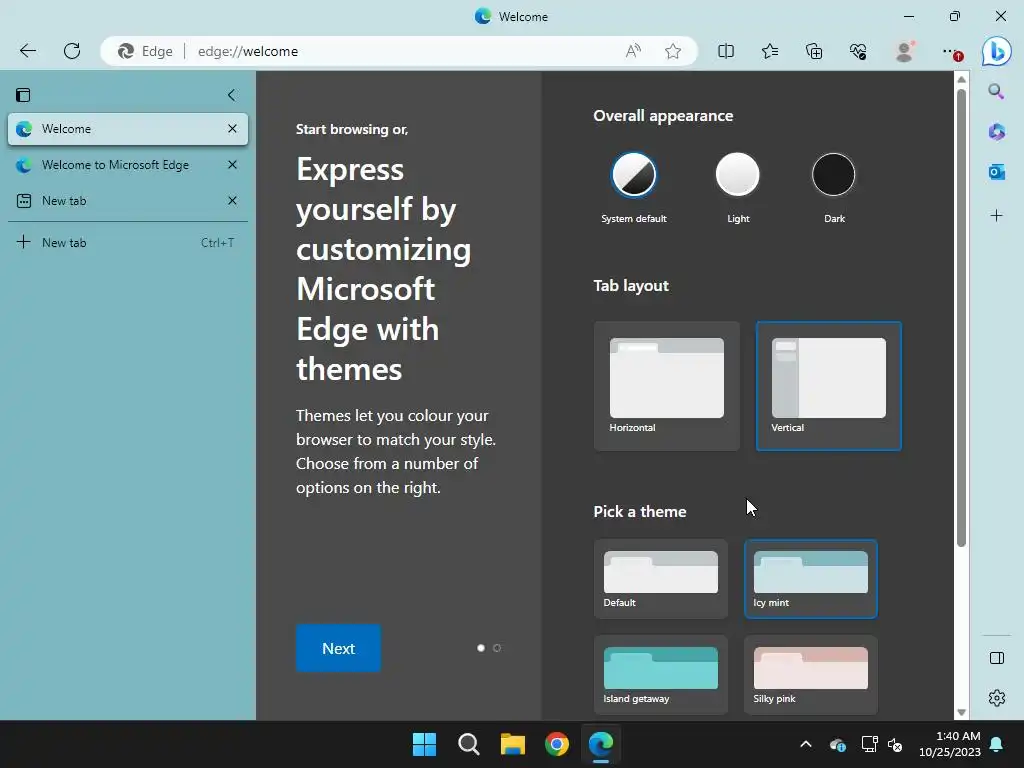
Task: Switch to the New tab tab
Action: 128,200
